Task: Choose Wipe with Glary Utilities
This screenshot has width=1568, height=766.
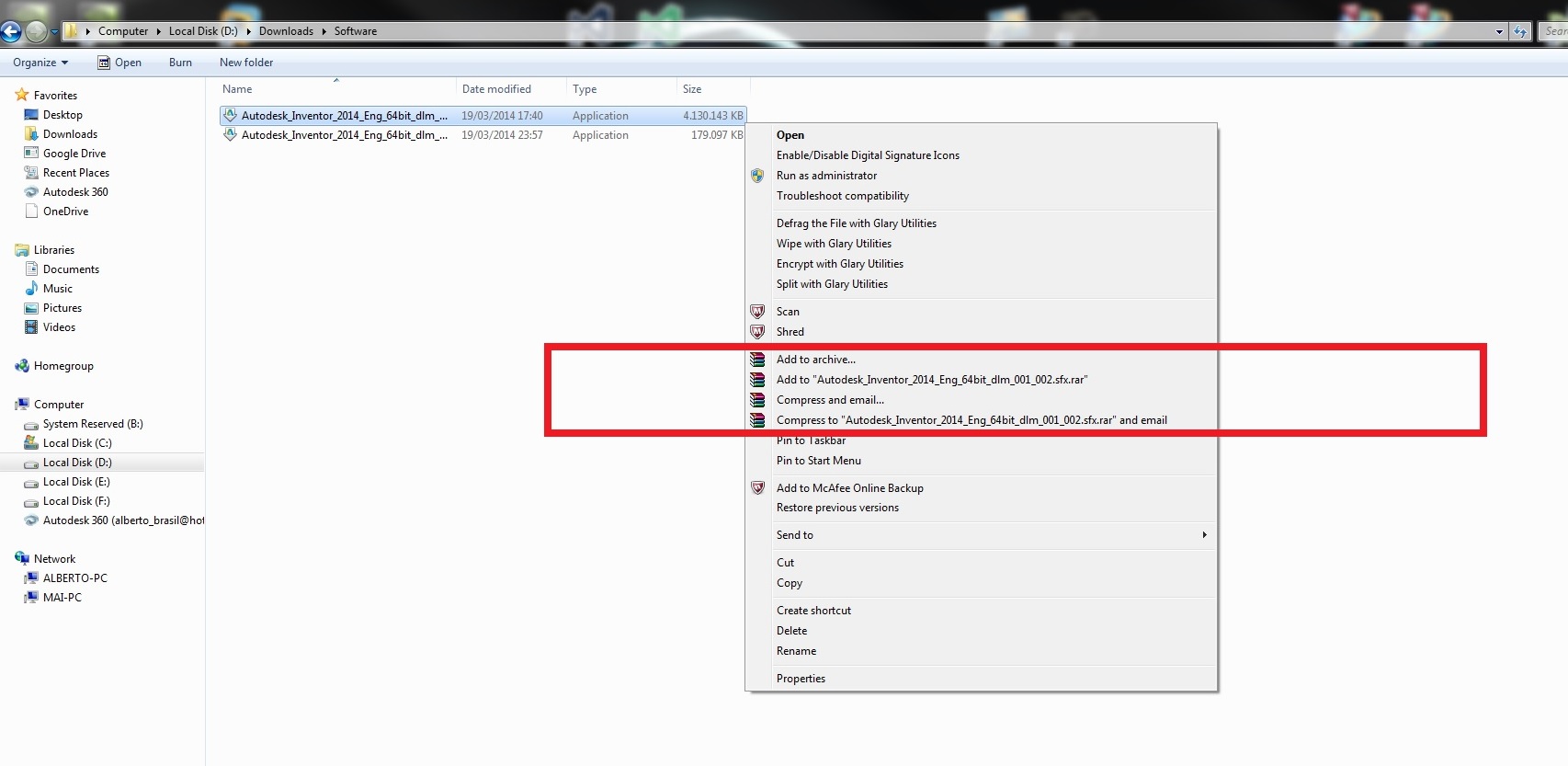Action: (834, 244)
